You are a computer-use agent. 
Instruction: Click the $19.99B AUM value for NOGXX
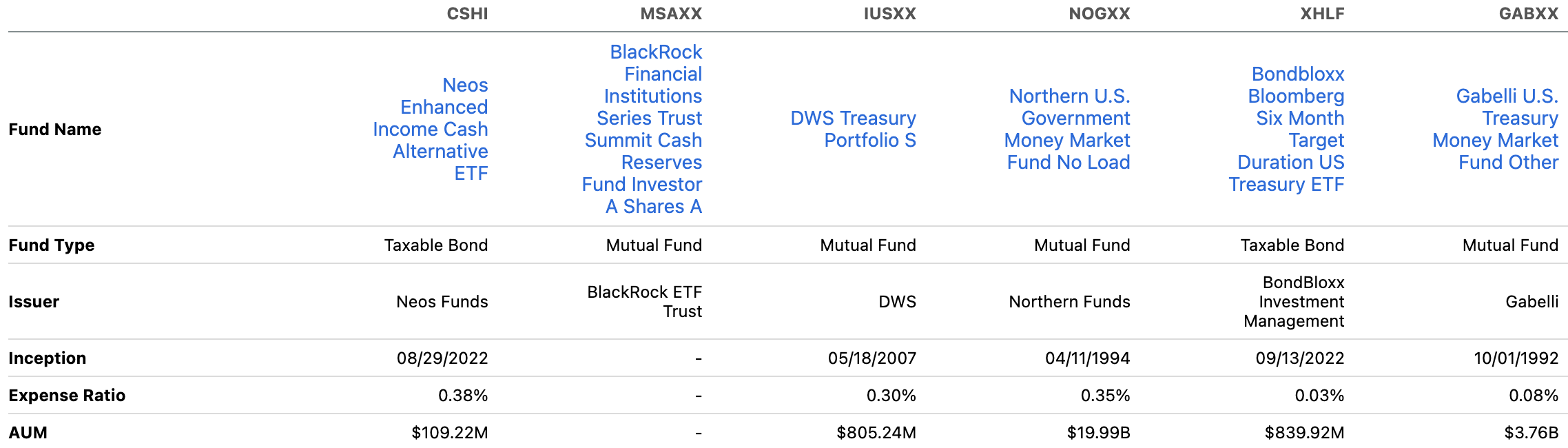click(1099, 433)
